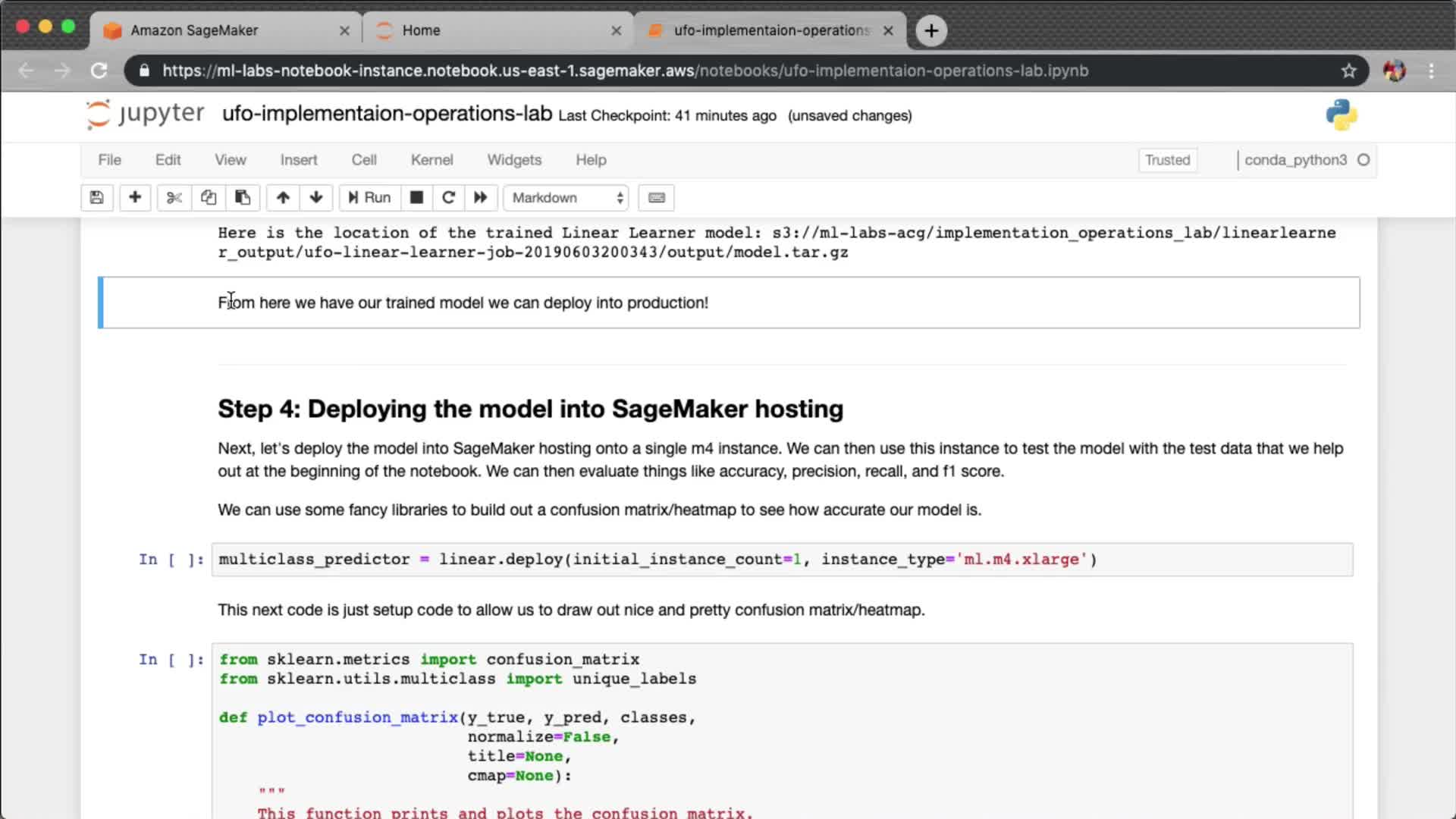Restart kernel and run all icon
Screen dimensions: 1456x819
pyautogui.click(x=481, y=198)
